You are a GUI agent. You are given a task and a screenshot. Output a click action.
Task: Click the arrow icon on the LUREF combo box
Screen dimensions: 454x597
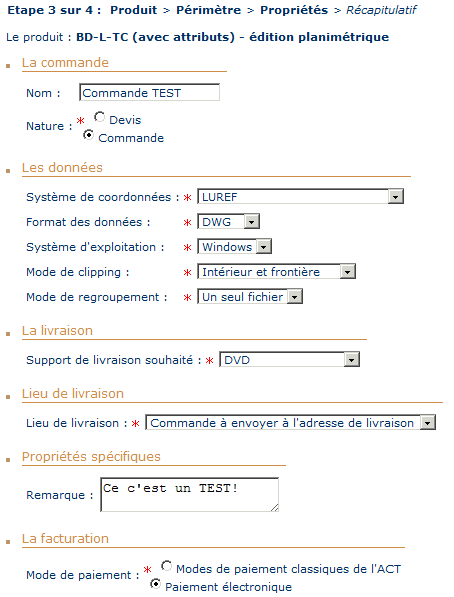[396, 197]
